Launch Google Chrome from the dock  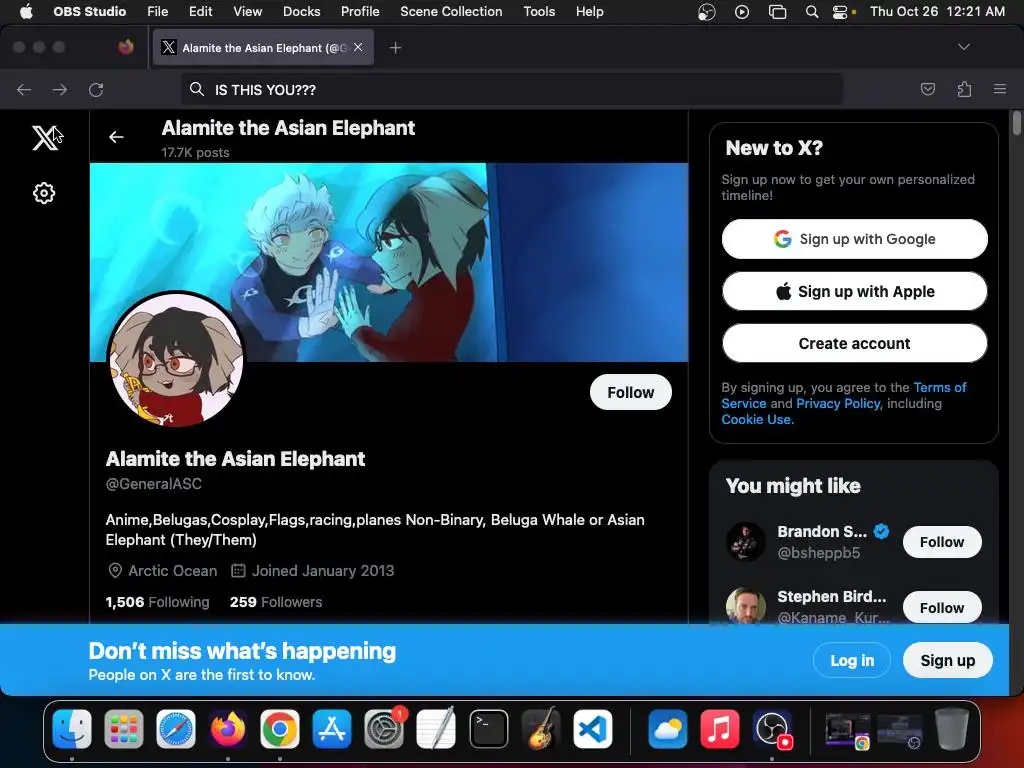[x=280, y=729]
